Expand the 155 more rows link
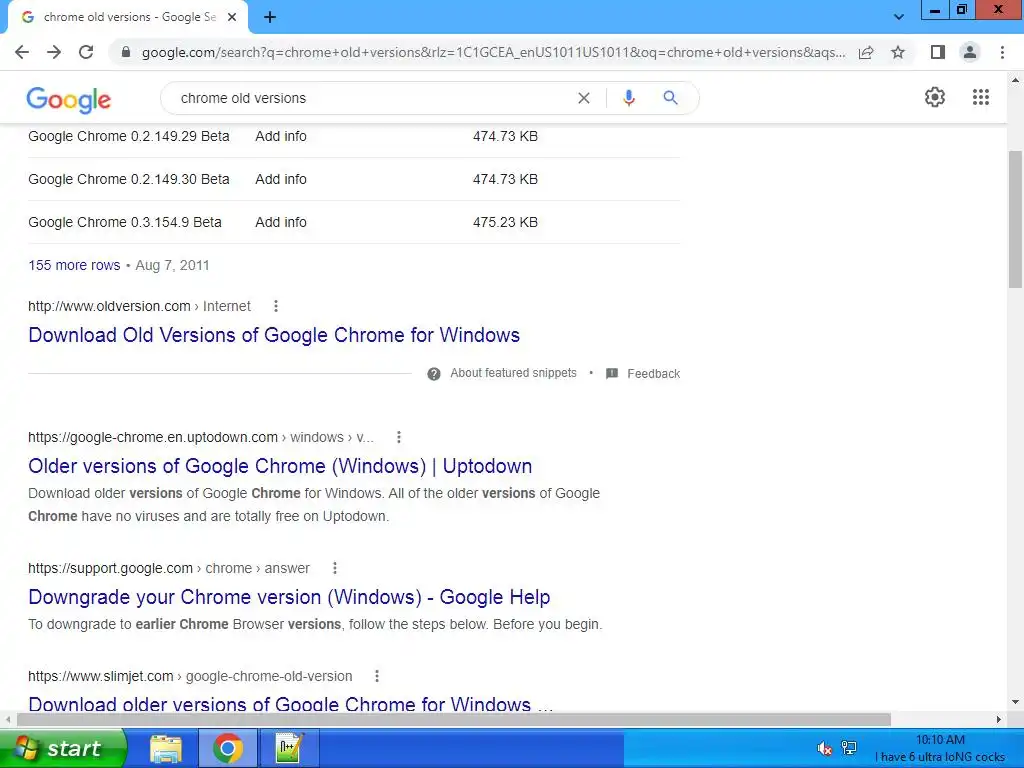Viewport: 1024px width, 768px height. pyautogui.click(x=74, y=265)
